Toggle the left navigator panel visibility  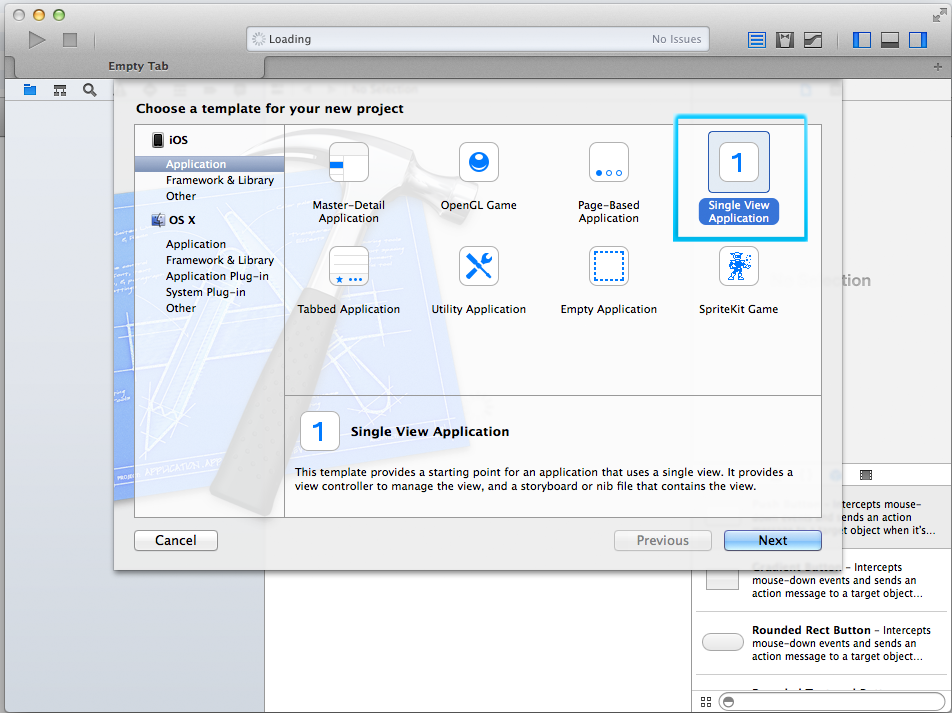(862, 40)
